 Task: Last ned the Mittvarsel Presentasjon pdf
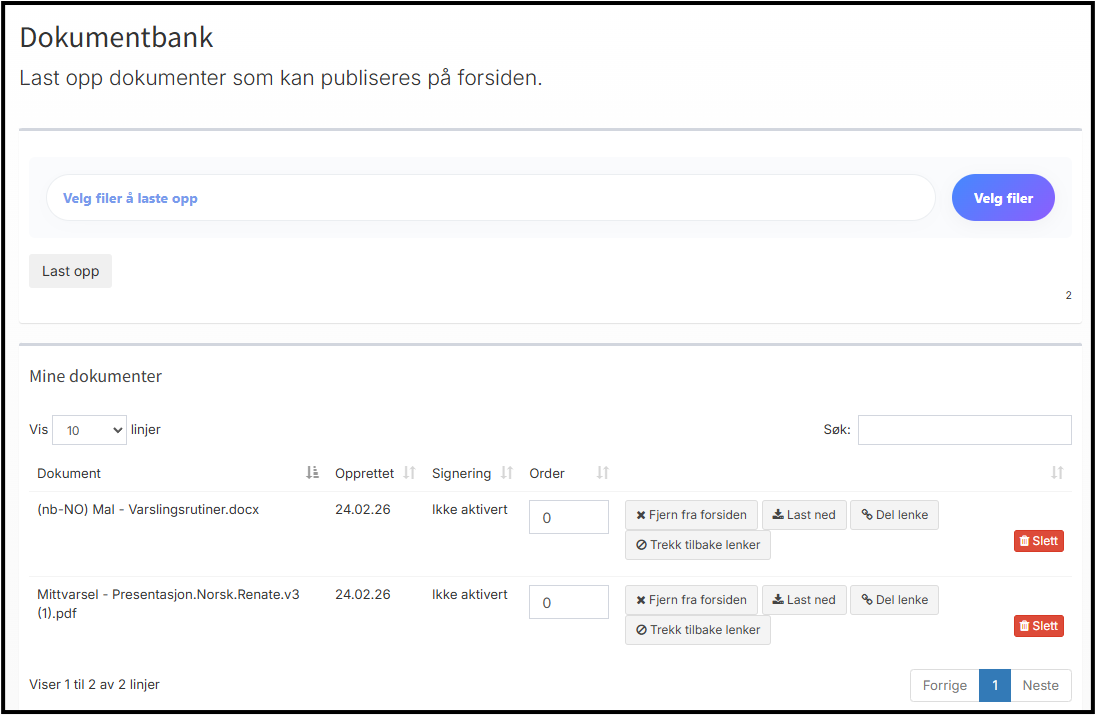point(804,600)
